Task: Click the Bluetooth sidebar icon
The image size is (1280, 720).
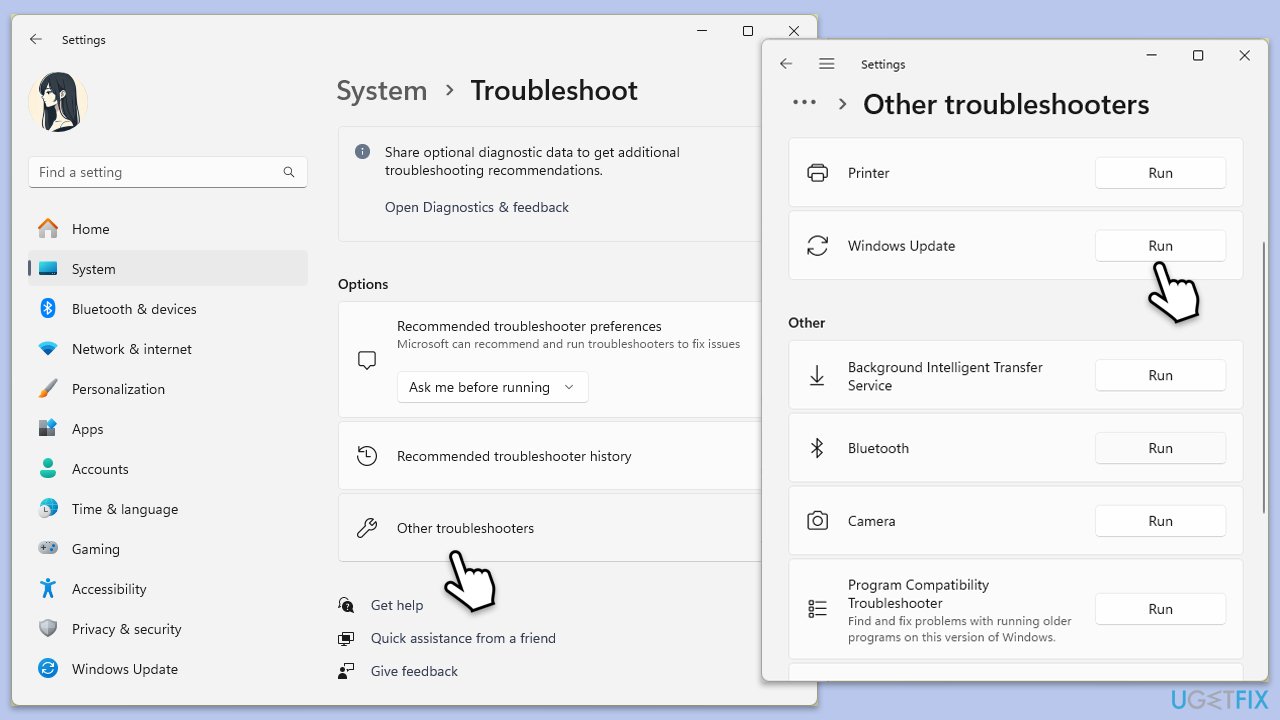Action: 48,309
